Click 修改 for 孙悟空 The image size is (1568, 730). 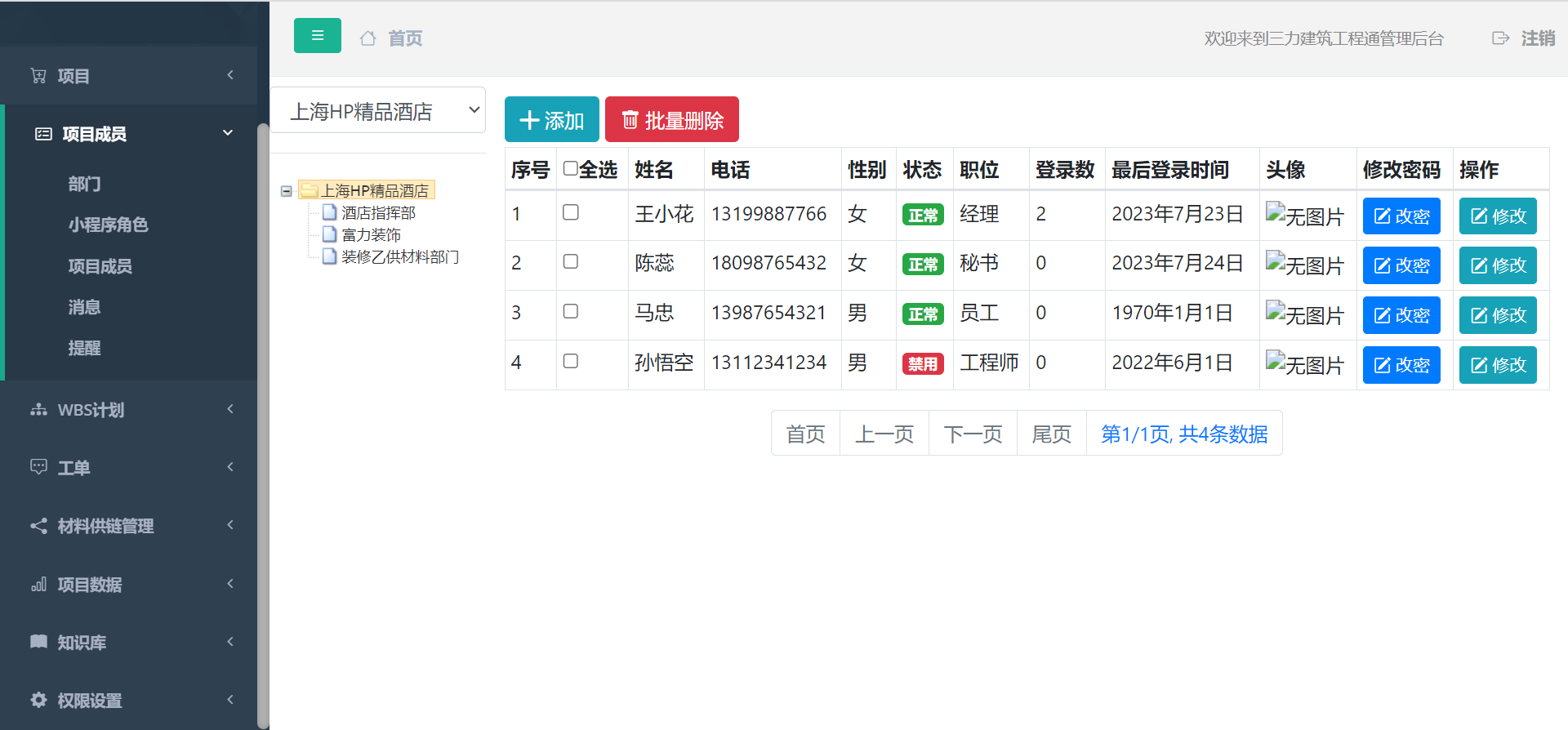(1498, 365)
